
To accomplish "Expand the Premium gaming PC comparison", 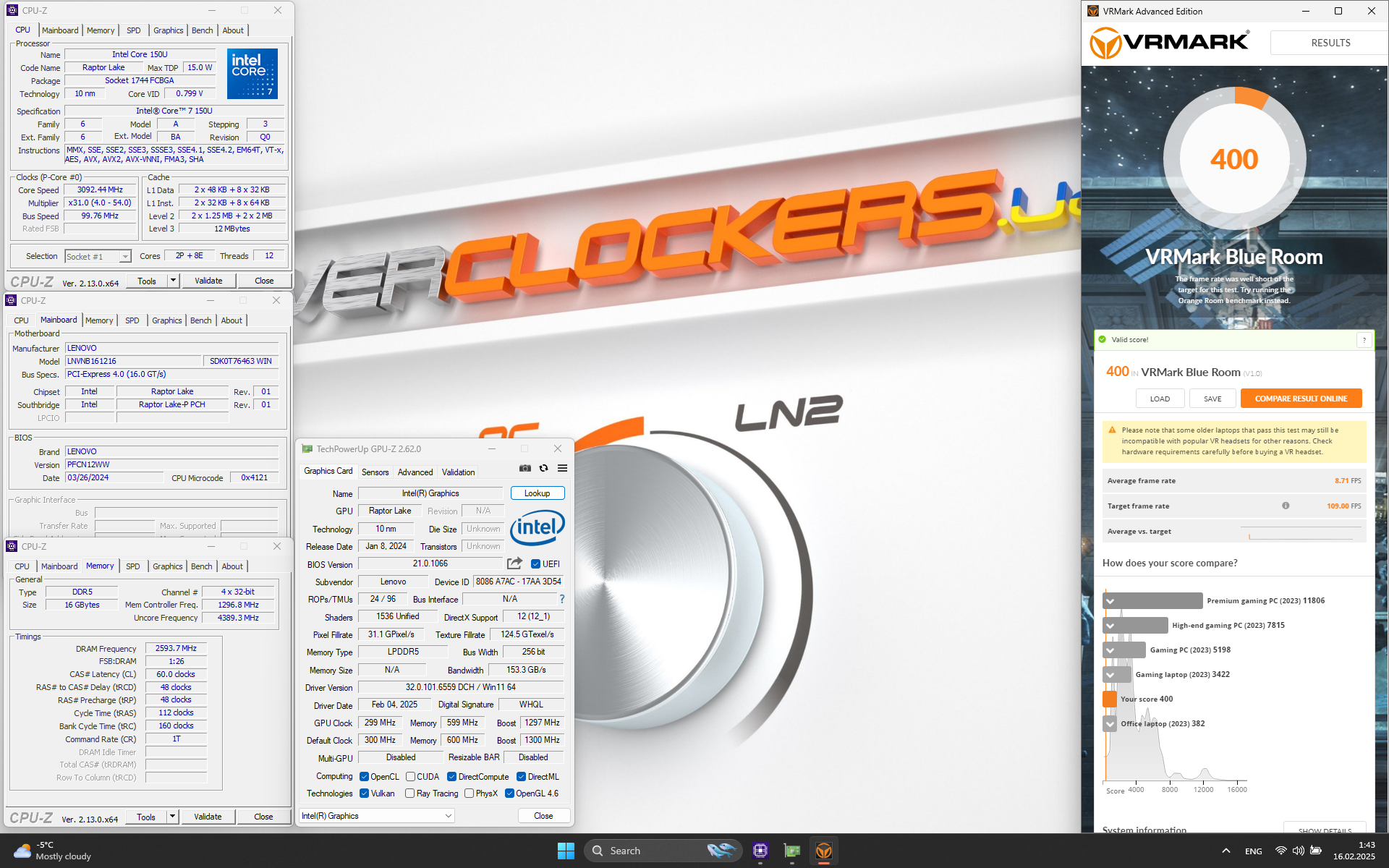I will click(x=1110, y=601).
